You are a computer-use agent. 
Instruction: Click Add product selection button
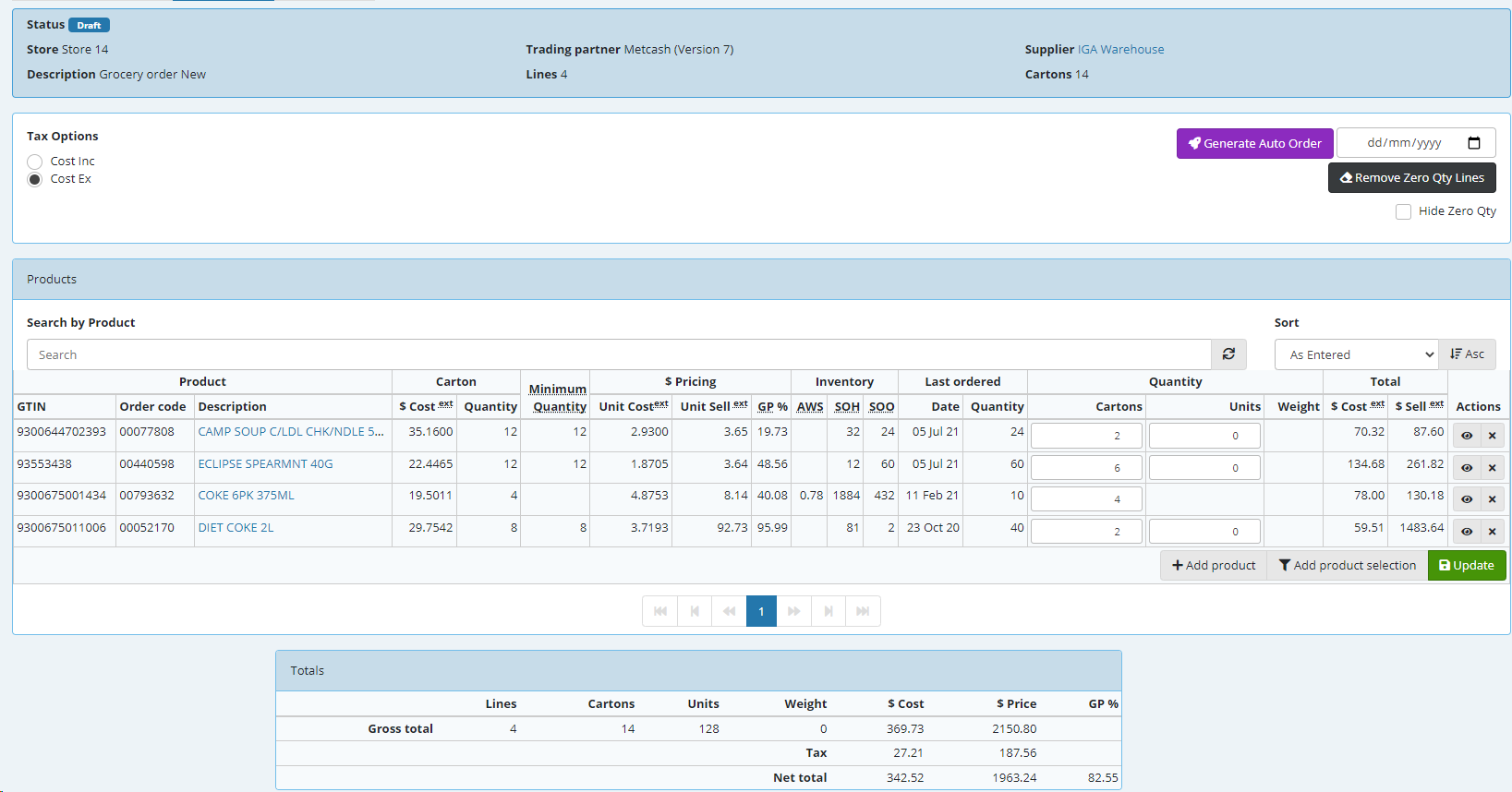coord(1347,565)
